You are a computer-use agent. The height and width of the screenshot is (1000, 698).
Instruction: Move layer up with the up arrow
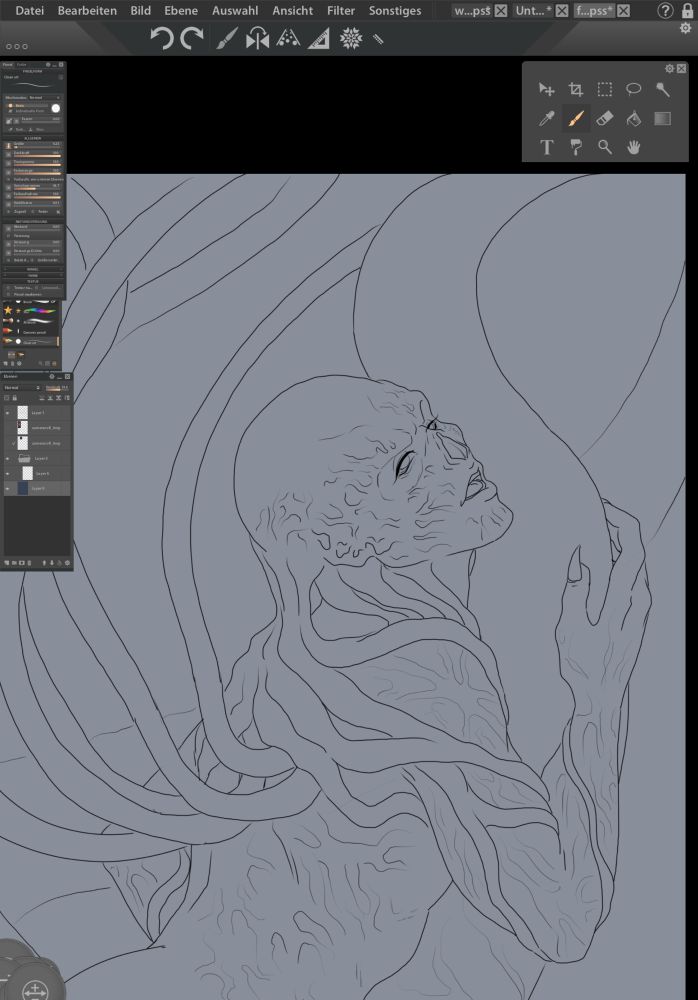44,563
